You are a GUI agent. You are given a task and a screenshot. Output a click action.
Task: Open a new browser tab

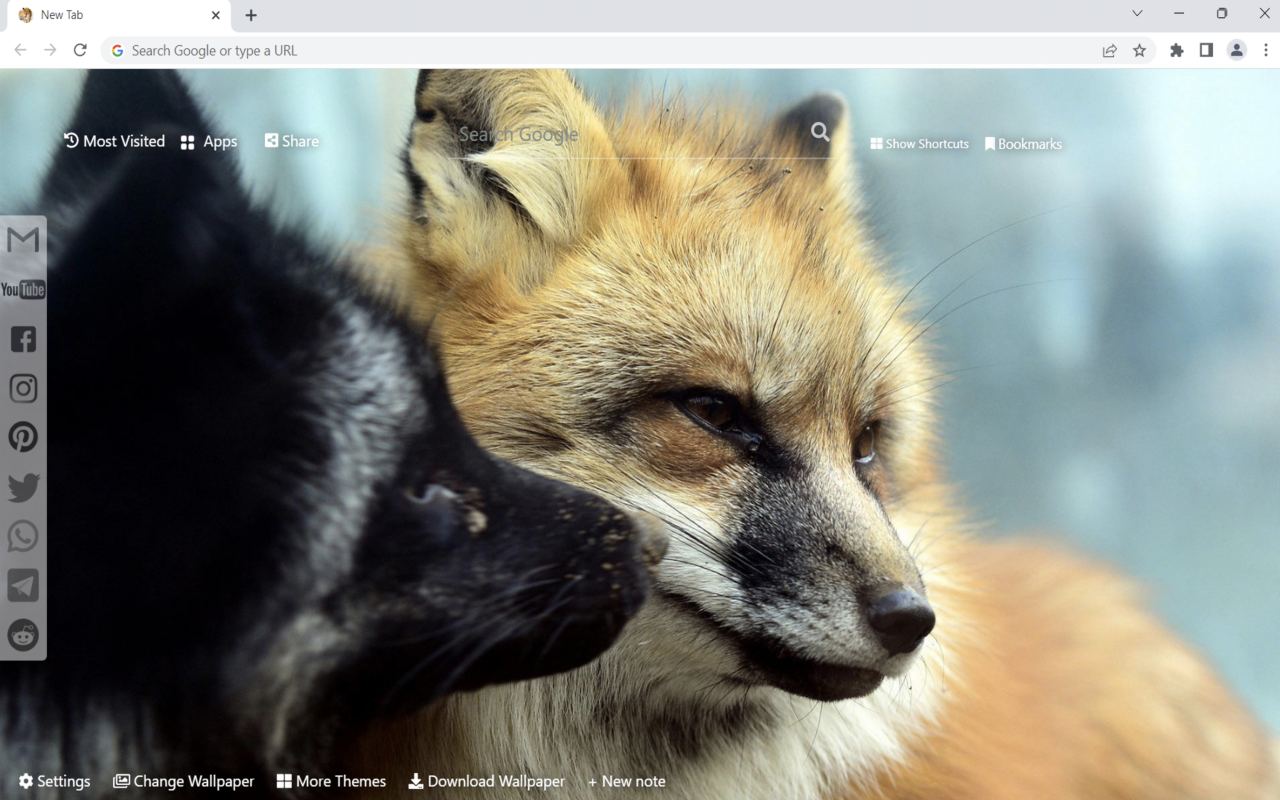(251, 15)
